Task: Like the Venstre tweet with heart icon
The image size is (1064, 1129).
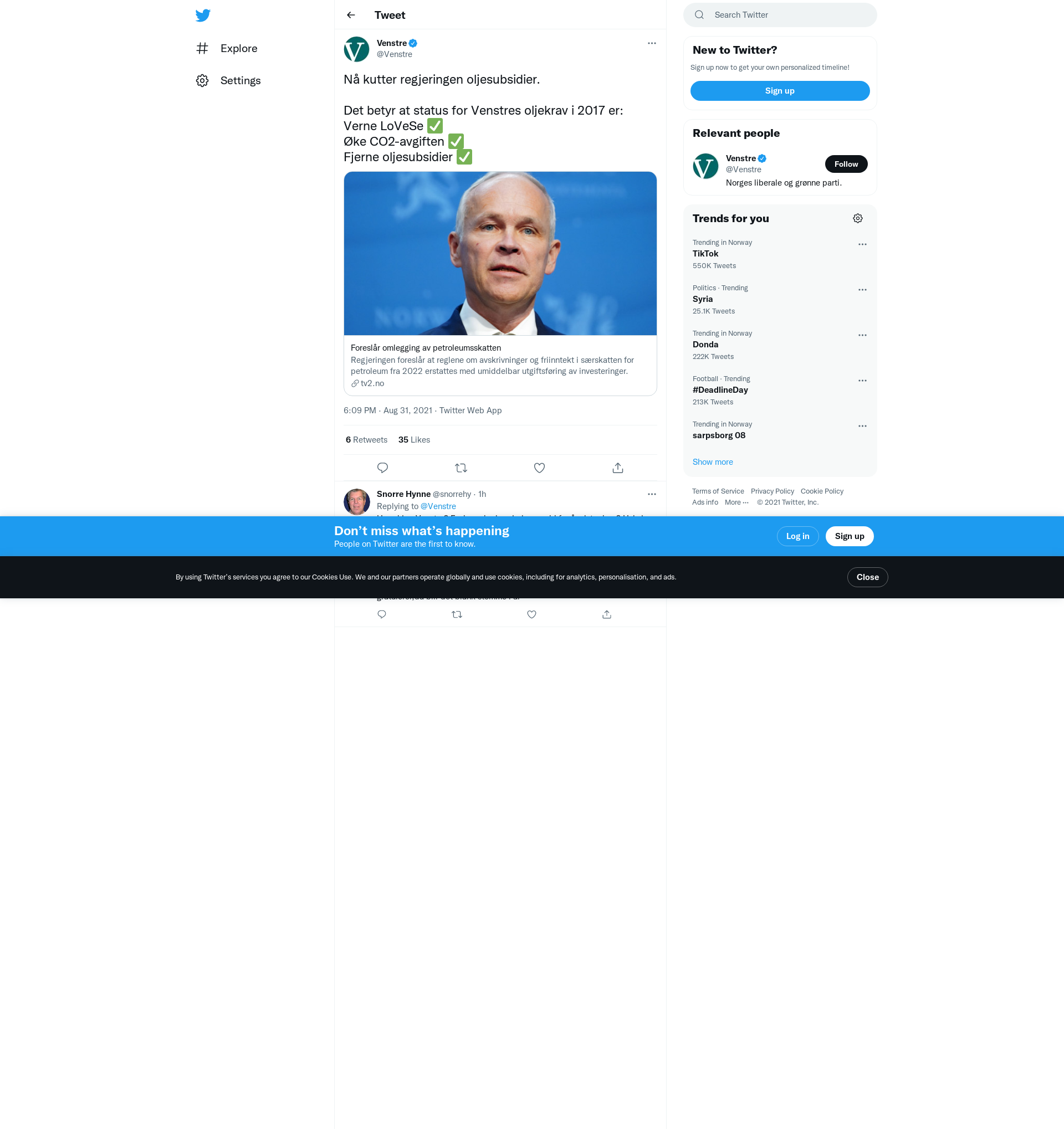Action: 539,468
